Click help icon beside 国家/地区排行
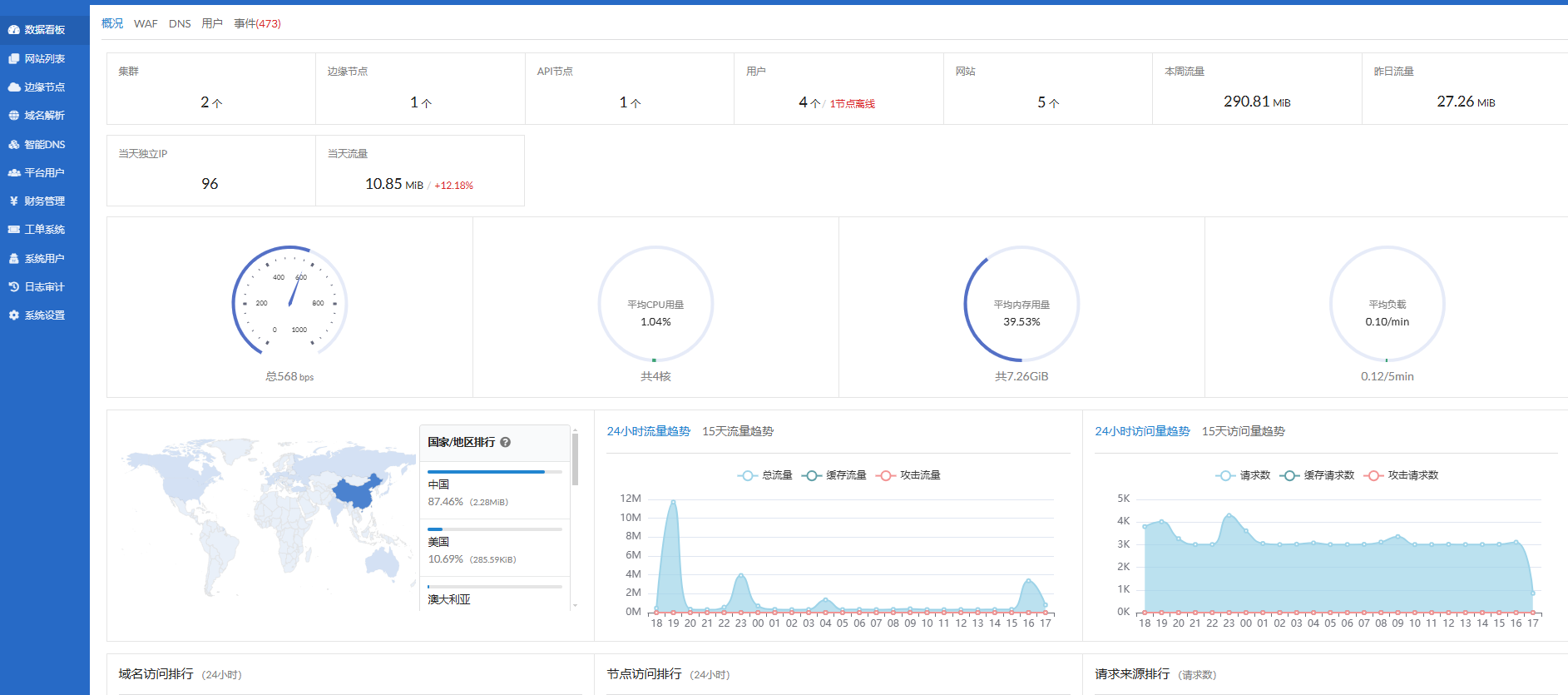Screen dimensions: 1568x695 [x=505, y=443]
